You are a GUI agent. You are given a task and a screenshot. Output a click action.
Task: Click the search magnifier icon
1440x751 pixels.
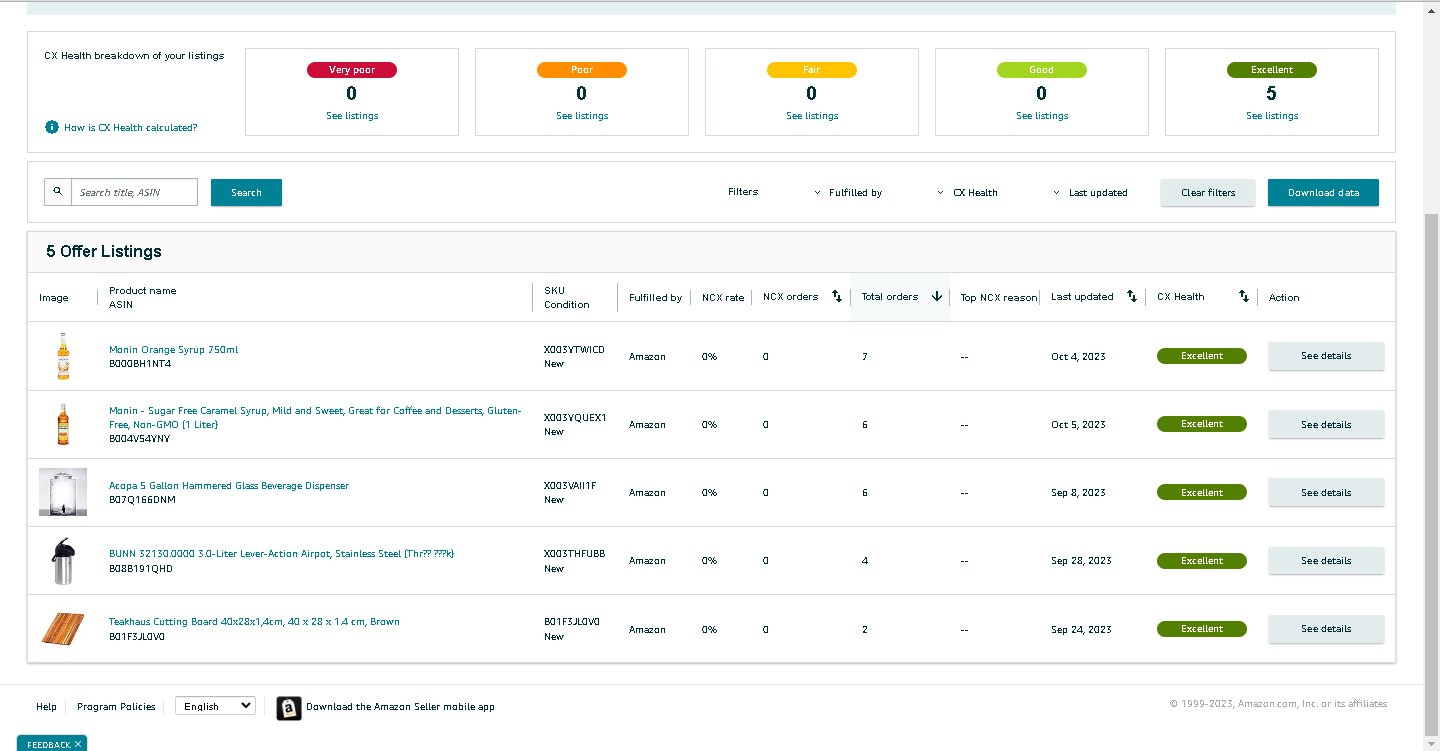(57, 192)
